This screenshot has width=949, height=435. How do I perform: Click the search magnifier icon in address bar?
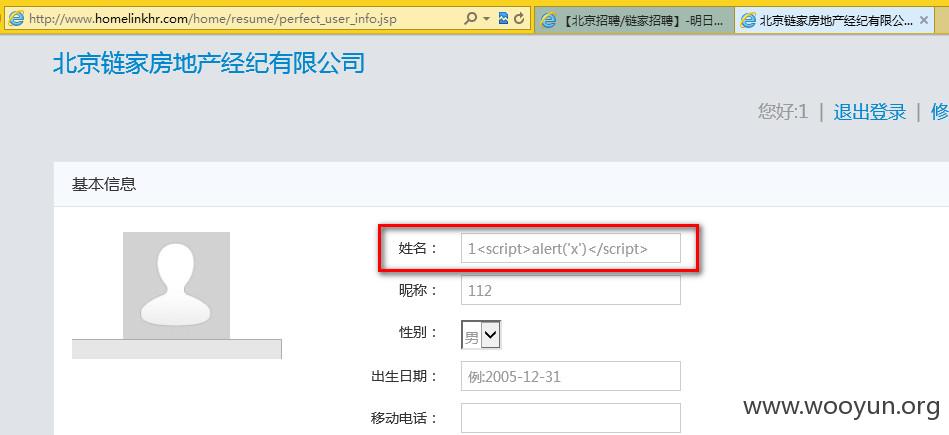pos(470,19)
